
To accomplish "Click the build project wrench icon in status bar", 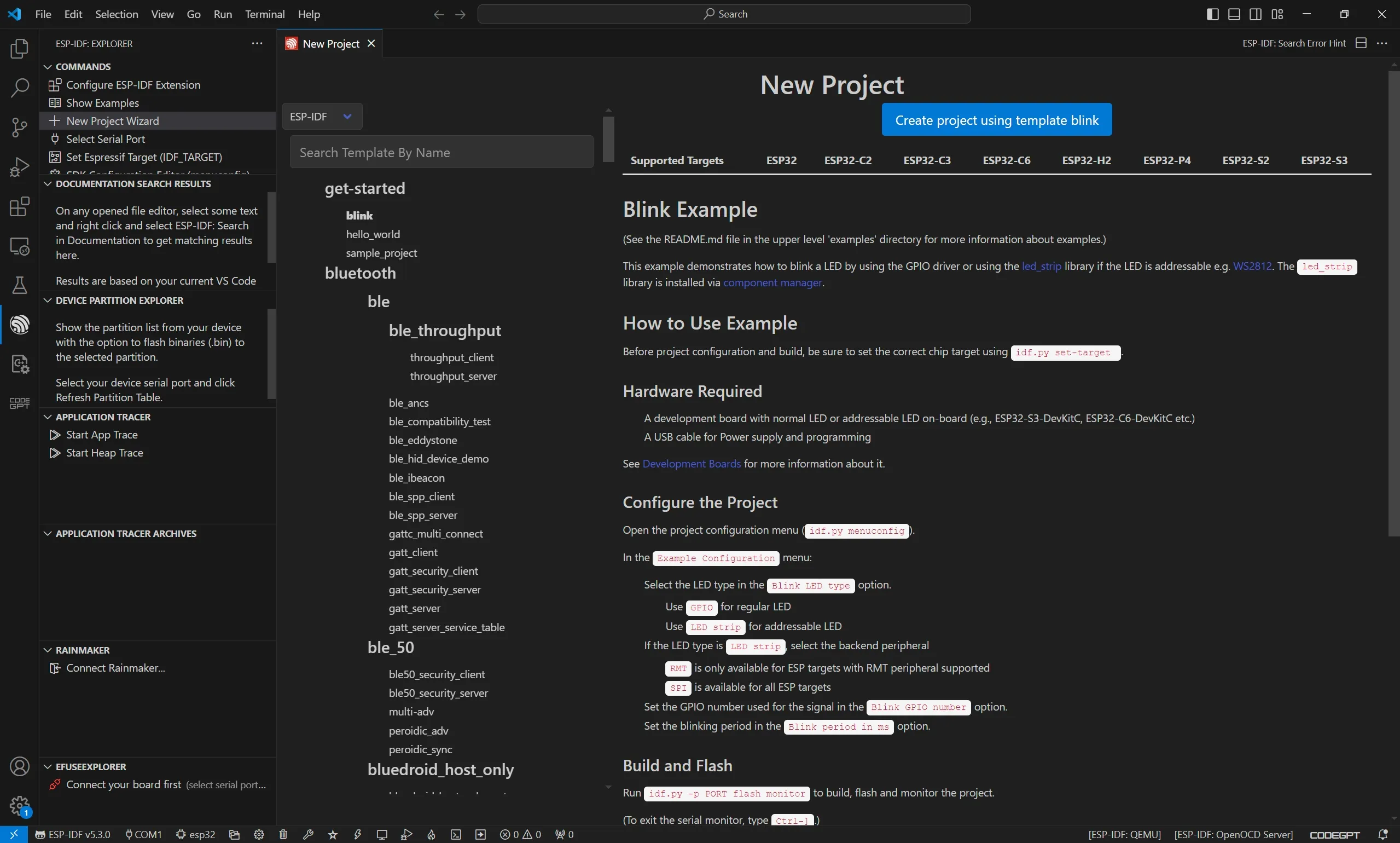I will click(307, 834).
